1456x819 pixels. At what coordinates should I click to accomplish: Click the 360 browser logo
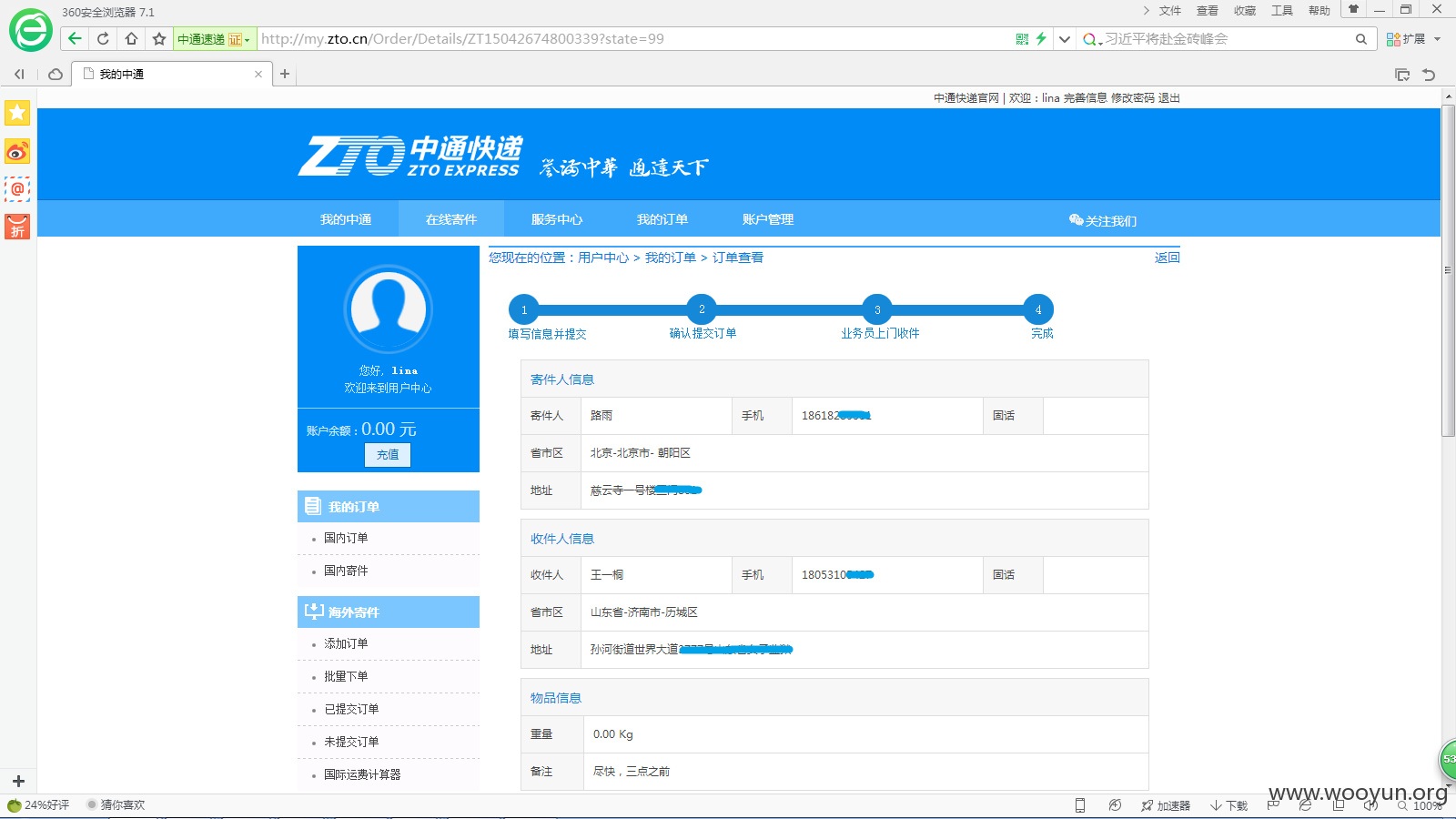point(30,30)
